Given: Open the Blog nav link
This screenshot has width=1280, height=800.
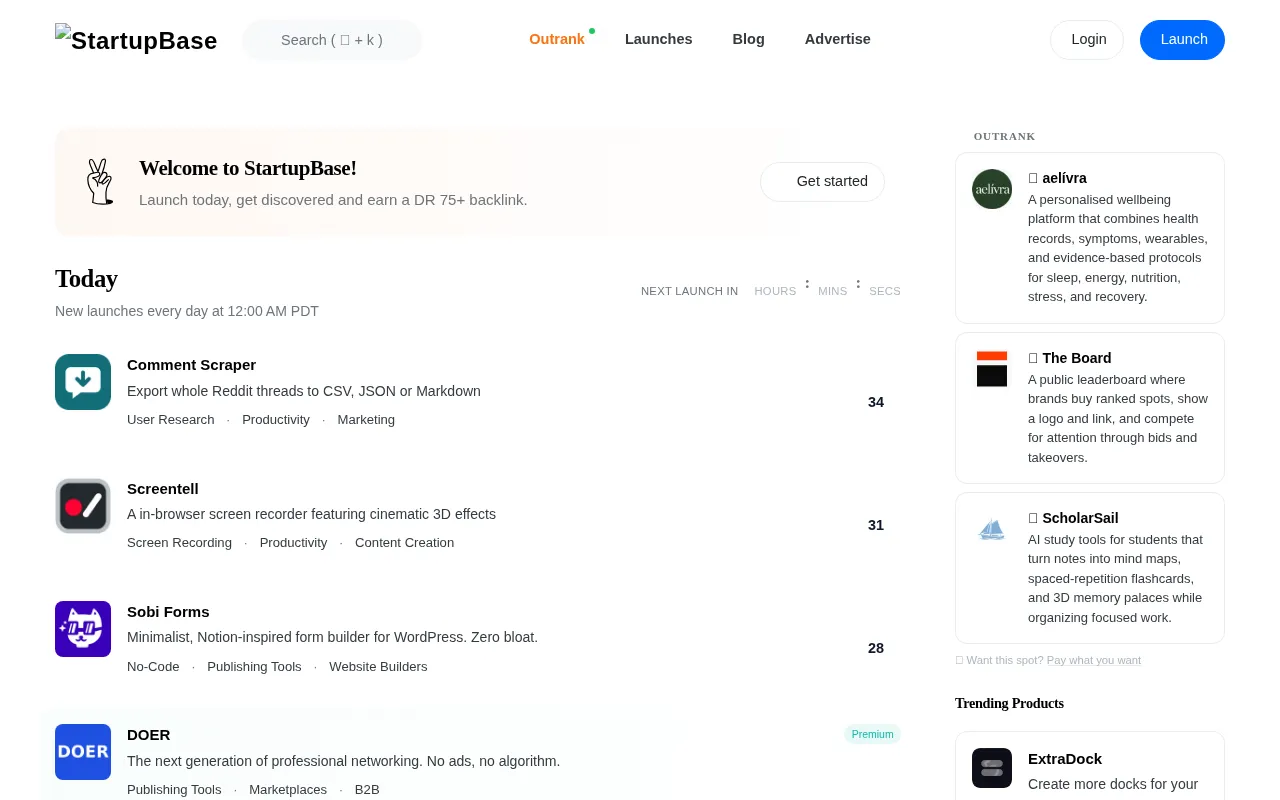Looking at the screenshot, I should coord(749,39).
